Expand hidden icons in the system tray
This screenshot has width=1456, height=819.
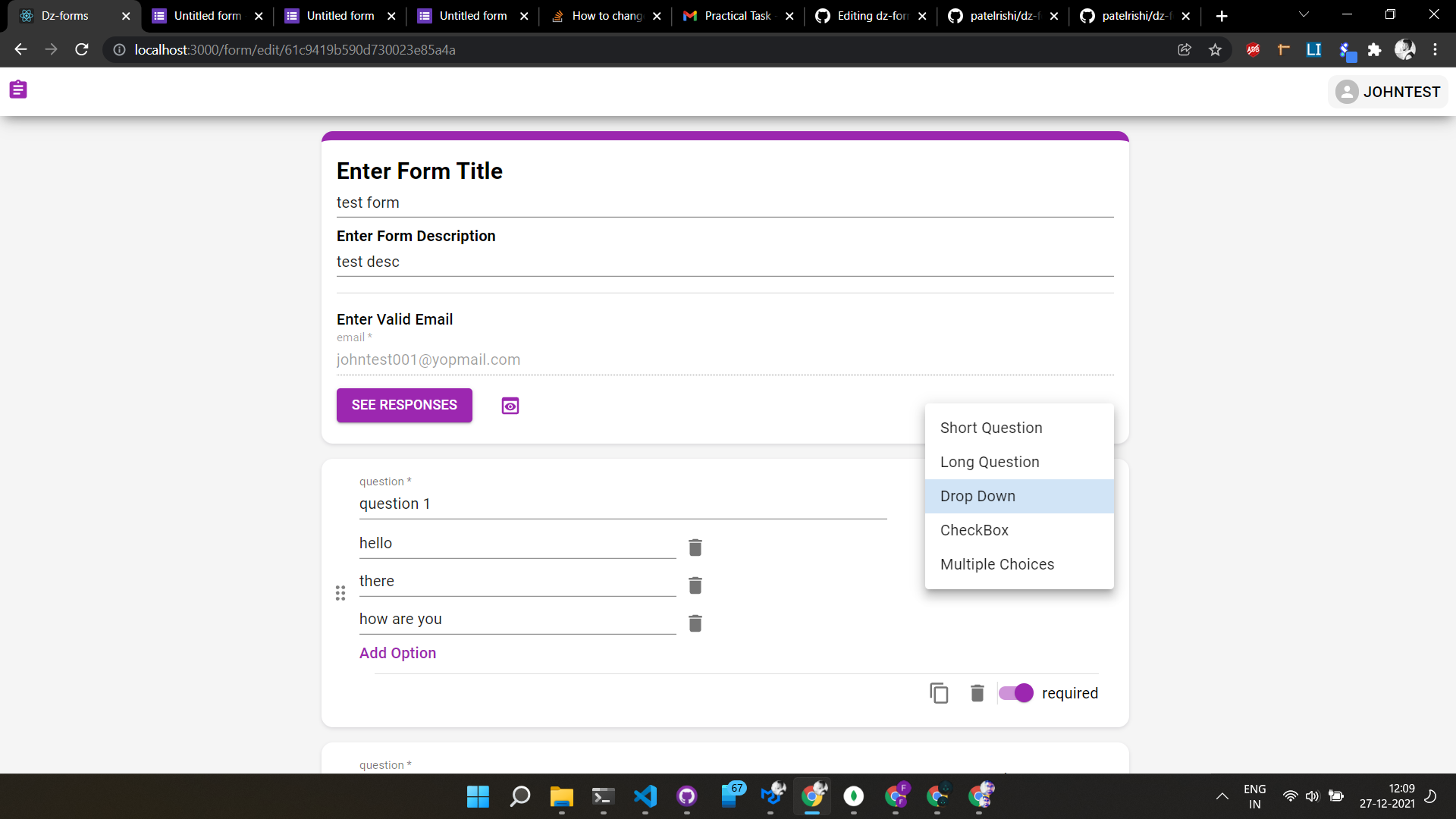tap(1222, 796)
